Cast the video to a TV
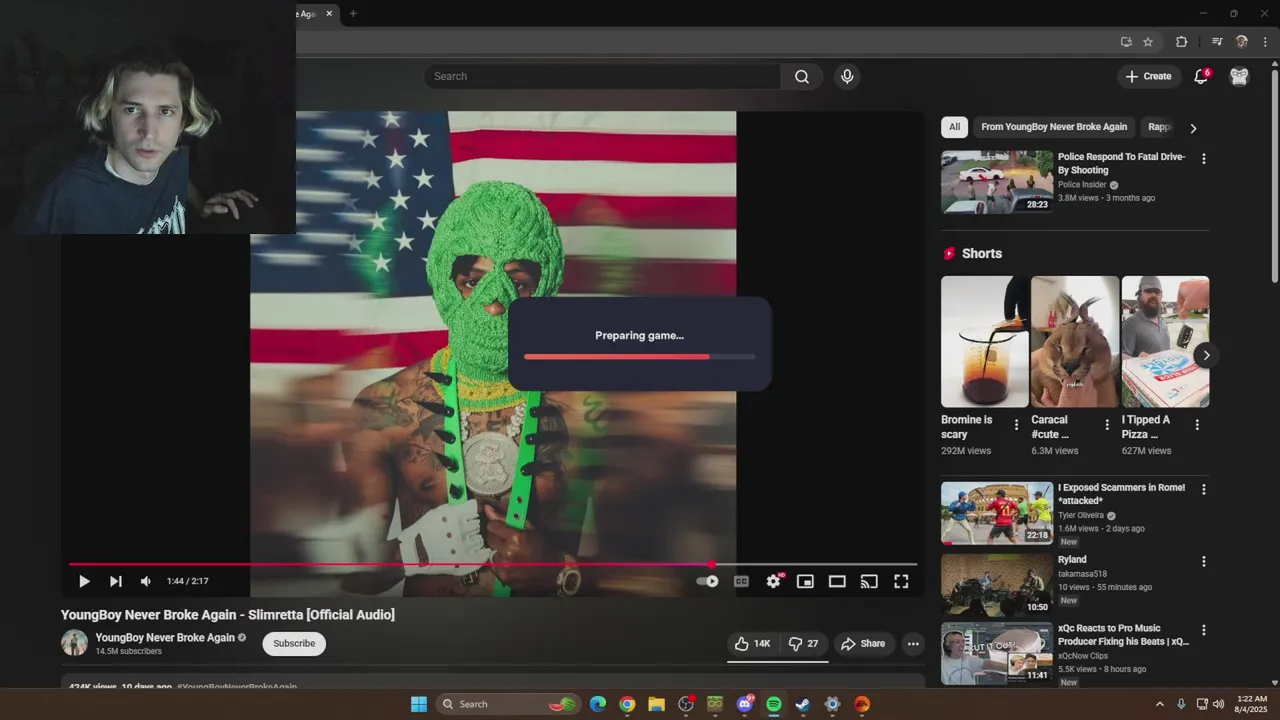Screen dimensions: 1280x720 point(869,581)
